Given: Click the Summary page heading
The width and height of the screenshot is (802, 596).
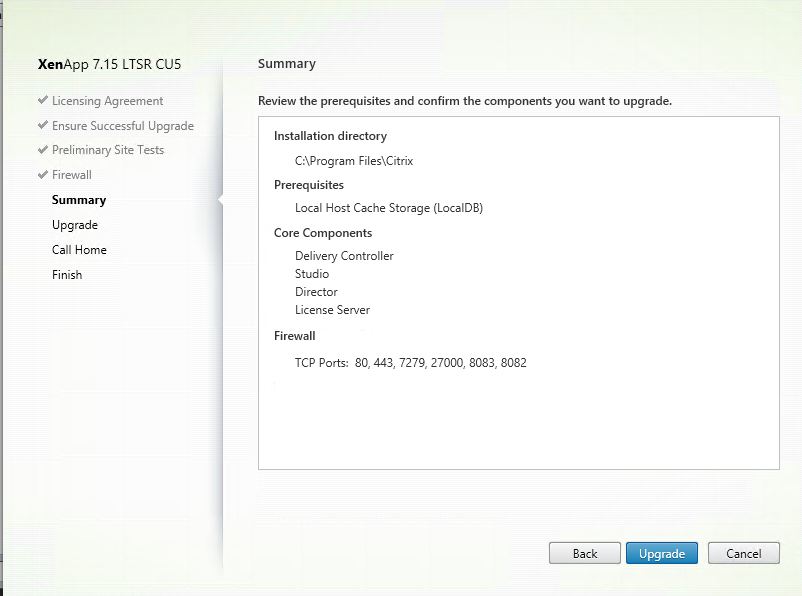Looking at the screenshot, I should tap(287, 64).
